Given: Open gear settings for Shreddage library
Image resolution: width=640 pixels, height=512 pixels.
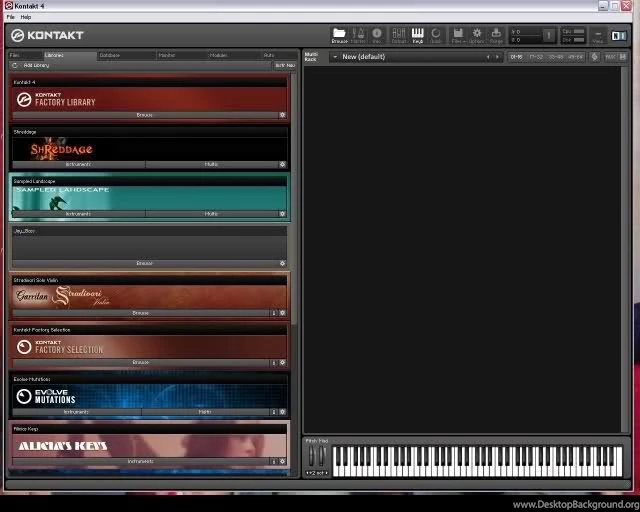Looking at the screenshot, I should tap(282, 164).
